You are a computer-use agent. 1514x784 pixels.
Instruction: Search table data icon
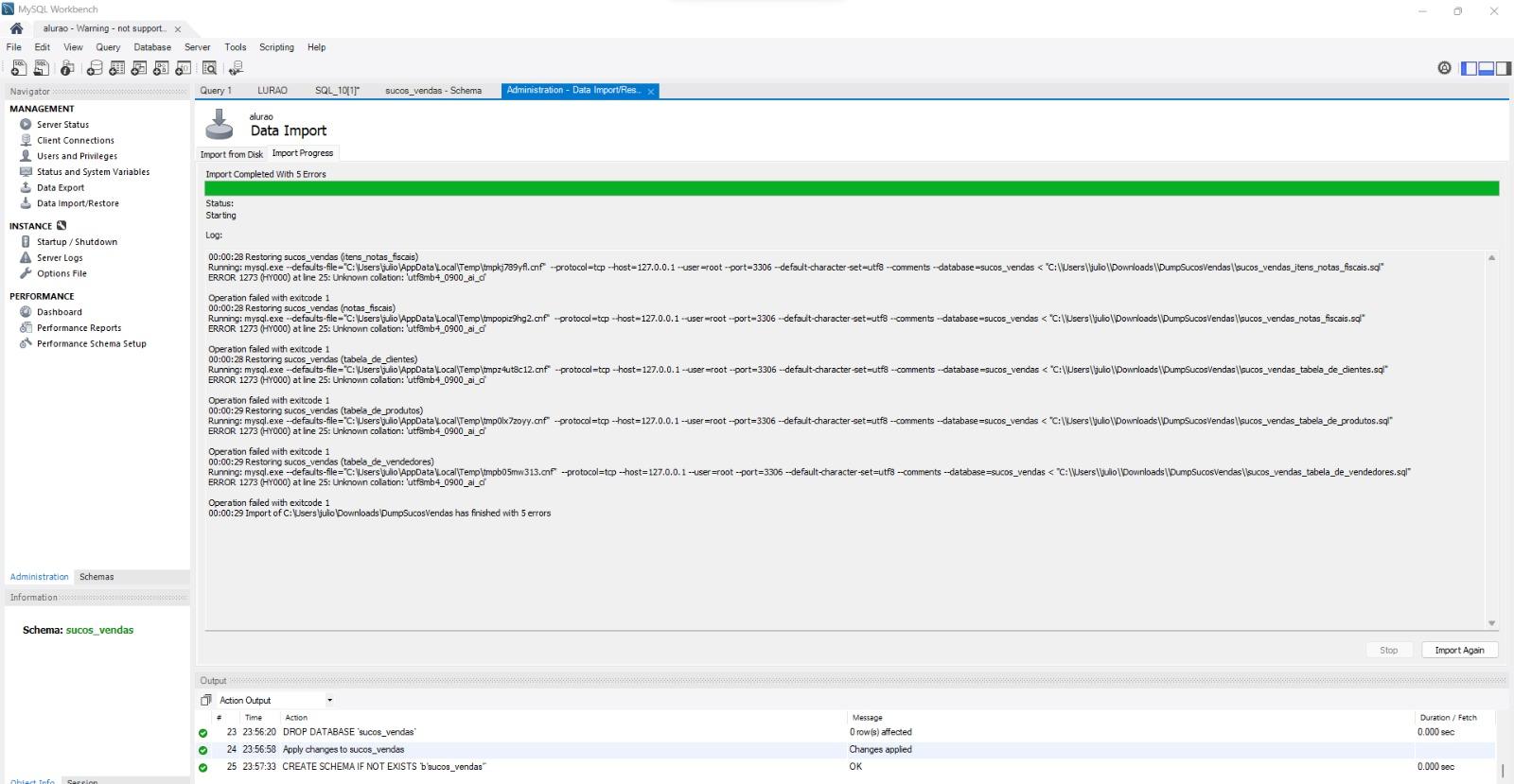[209, 68]
